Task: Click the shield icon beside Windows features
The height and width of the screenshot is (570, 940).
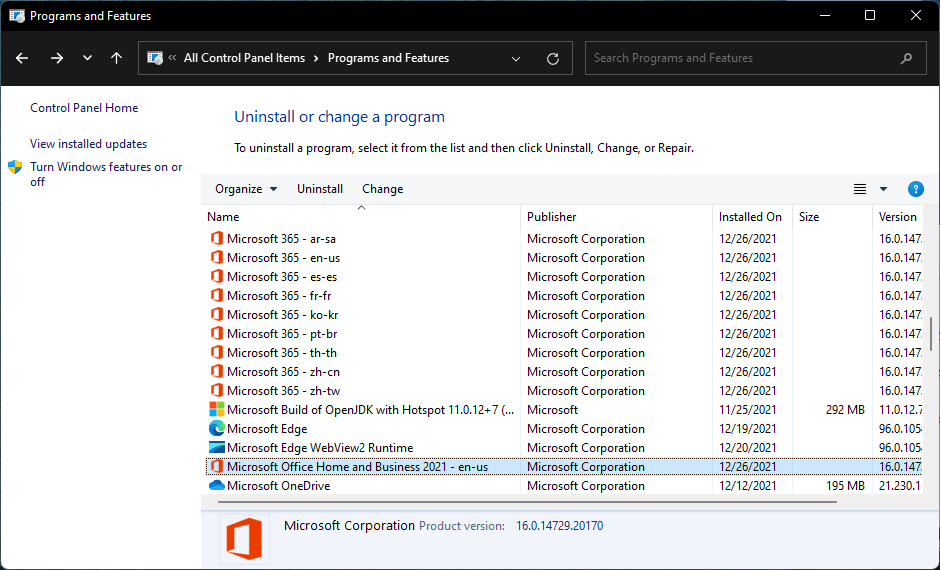Action: click(15, 167)
